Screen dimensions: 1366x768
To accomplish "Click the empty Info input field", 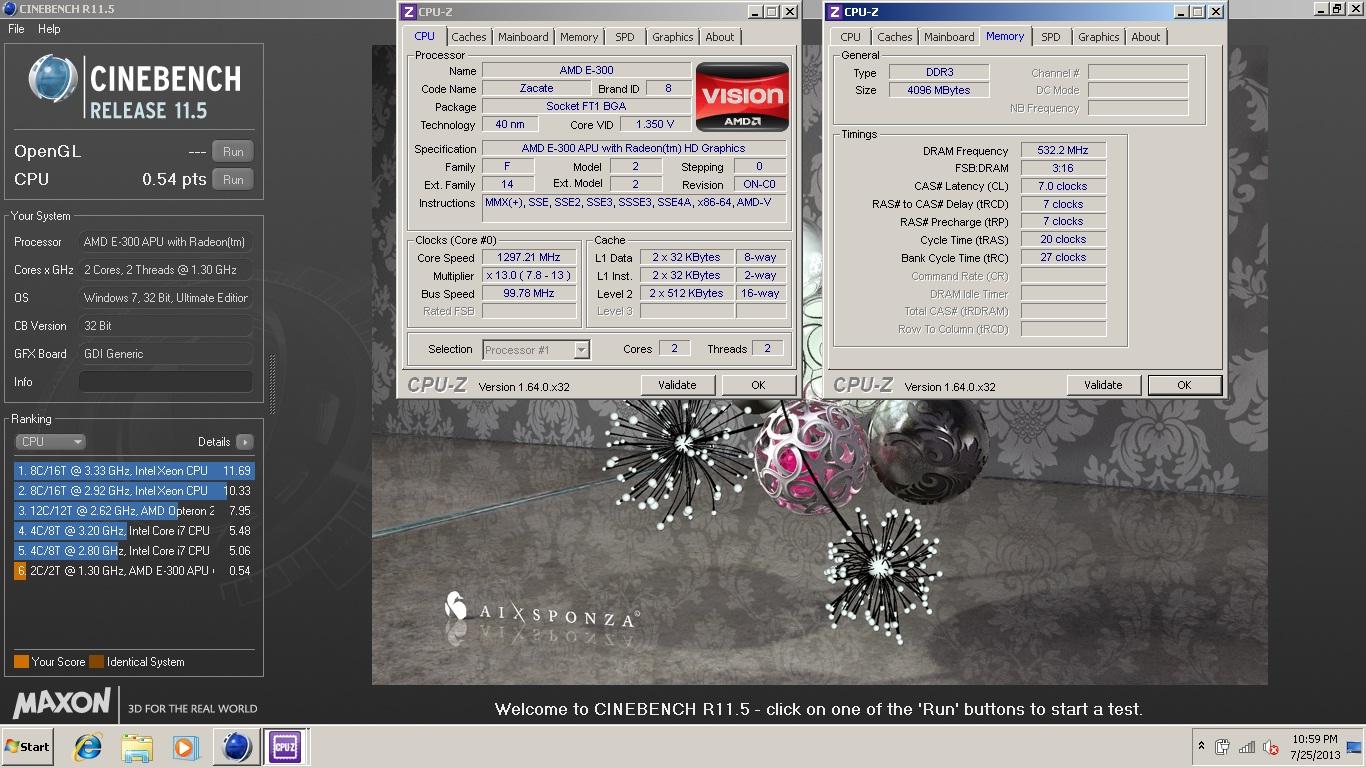I will [166, 382].
